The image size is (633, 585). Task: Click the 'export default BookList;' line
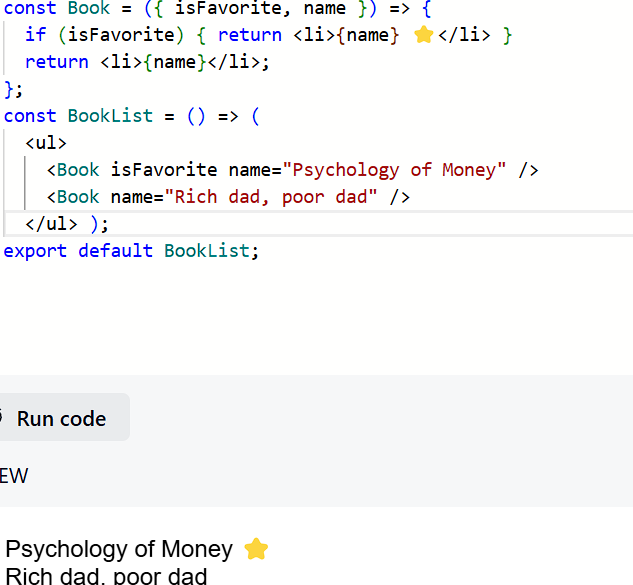coord(131,251)
